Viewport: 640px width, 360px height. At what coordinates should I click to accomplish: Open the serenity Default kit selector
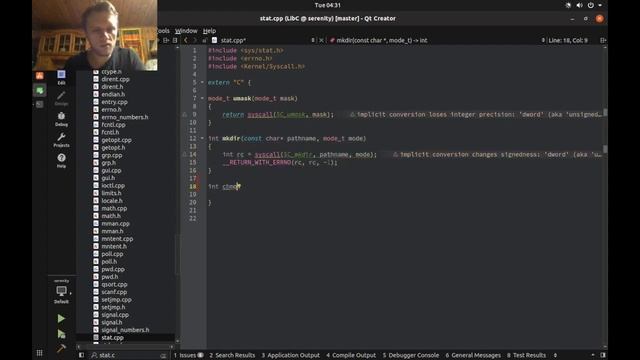pyautogui.click(x=61, y=292)
